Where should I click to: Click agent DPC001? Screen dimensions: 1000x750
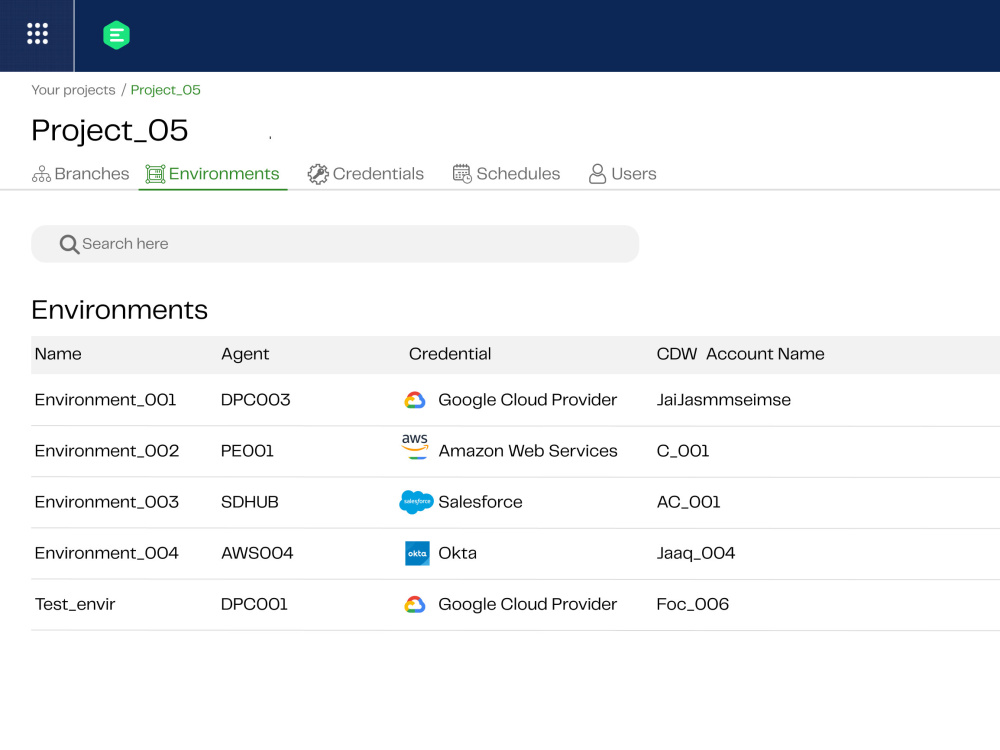254,604
